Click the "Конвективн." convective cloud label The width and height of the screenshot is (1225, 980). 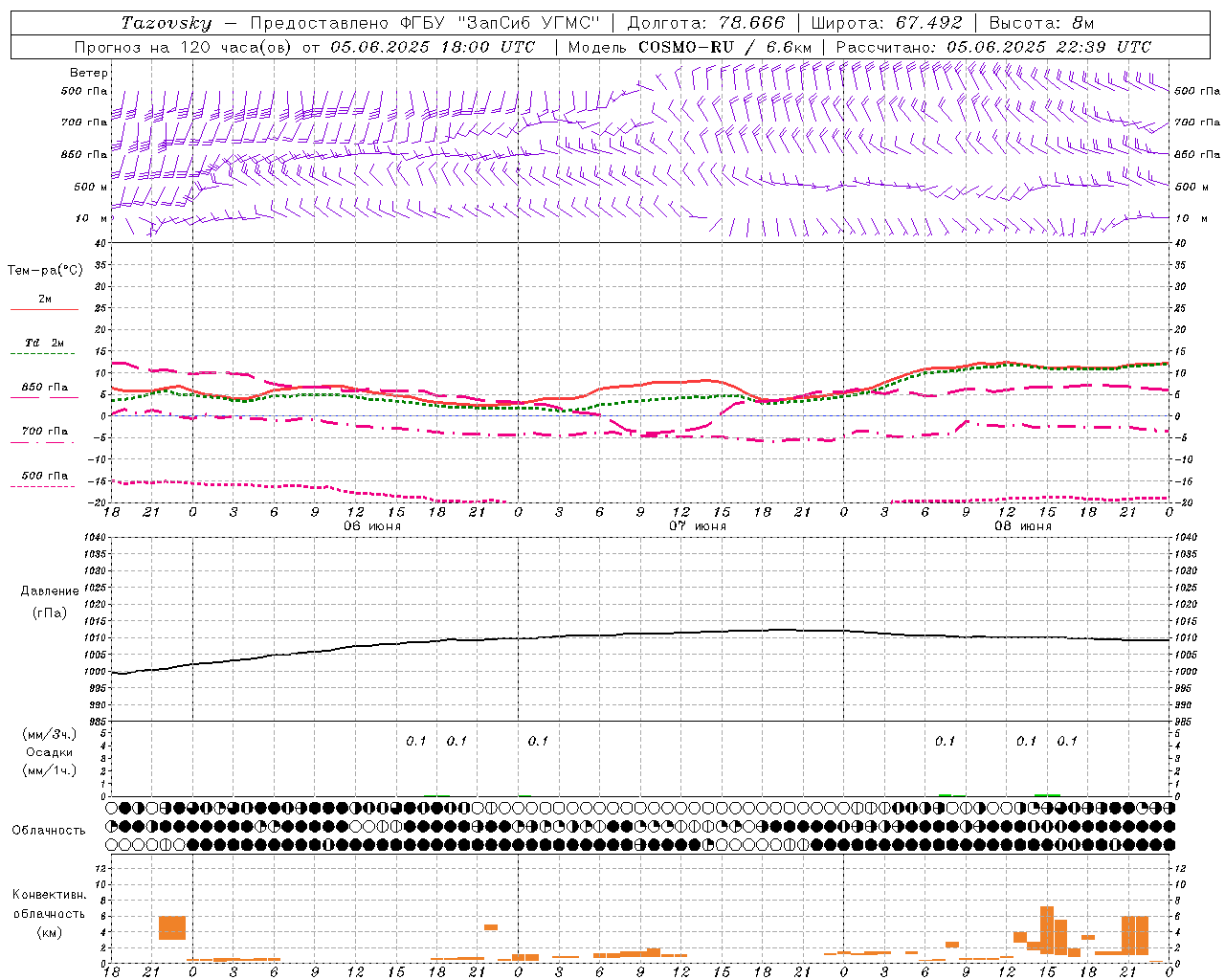50,895
